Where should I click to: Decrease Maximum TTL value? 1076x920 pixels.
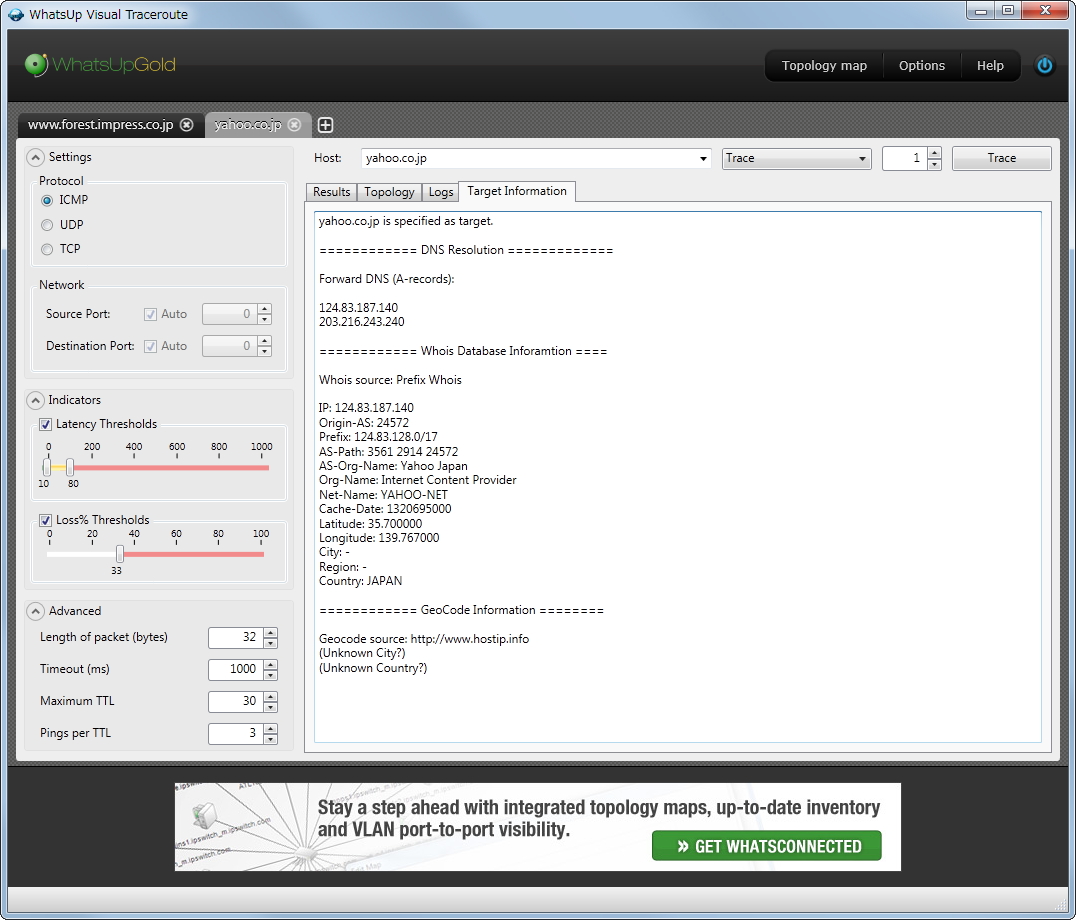[271, 707]
